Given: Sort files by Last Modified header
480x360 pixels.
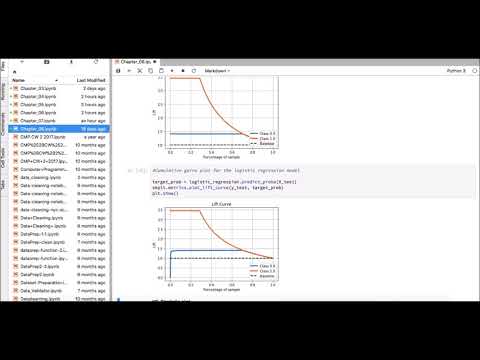Looking at the screenshot, I should (x=91, y=80).
